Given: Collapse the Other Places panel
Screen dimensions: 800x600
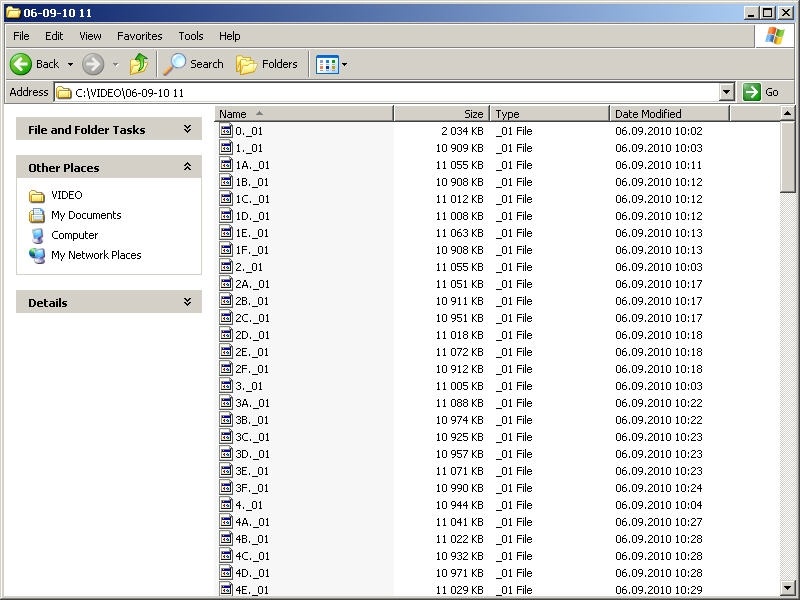Looking at the screenshot, I should coord(187,167).
